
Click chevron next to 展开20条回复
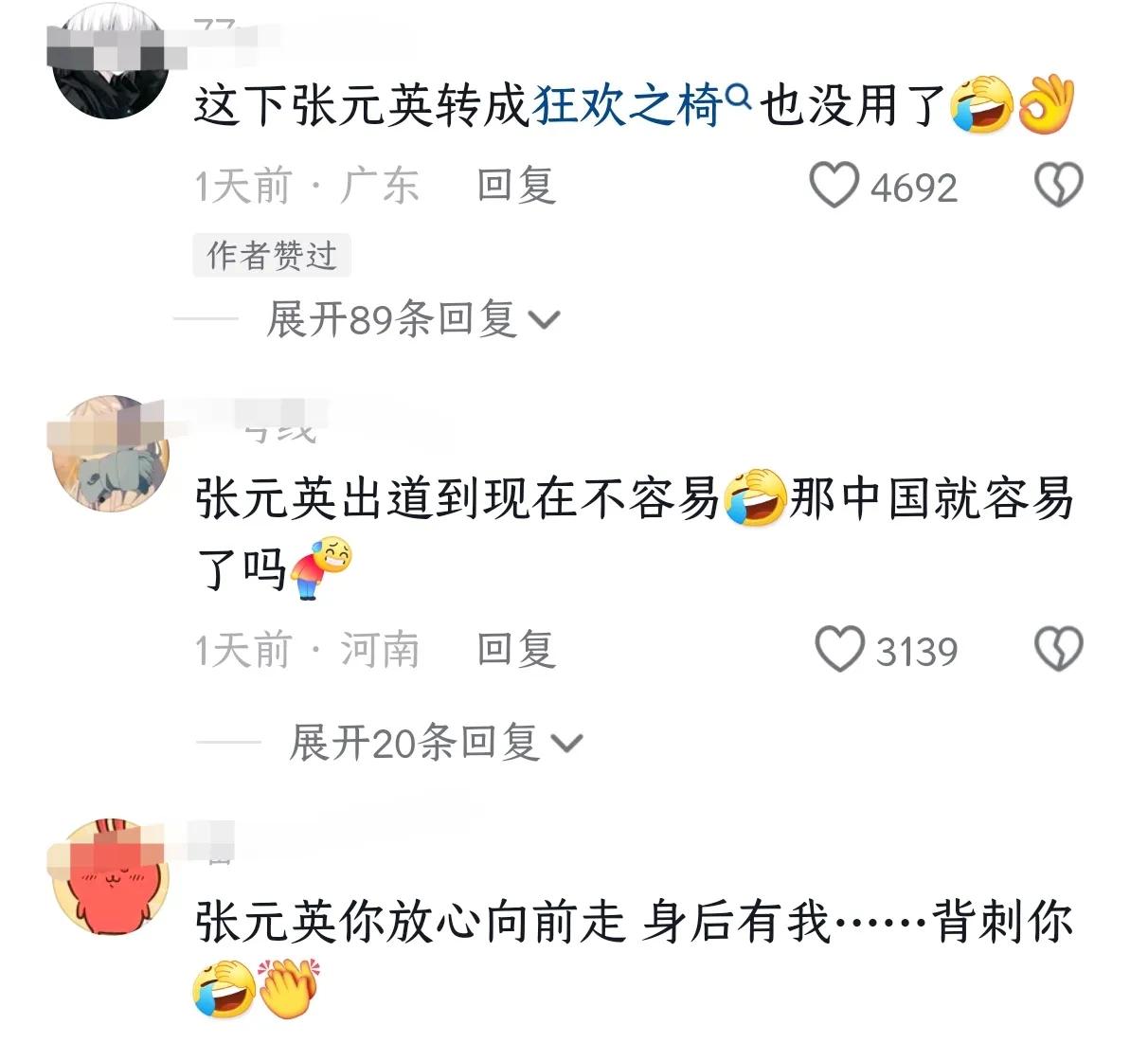coord(567,744)
